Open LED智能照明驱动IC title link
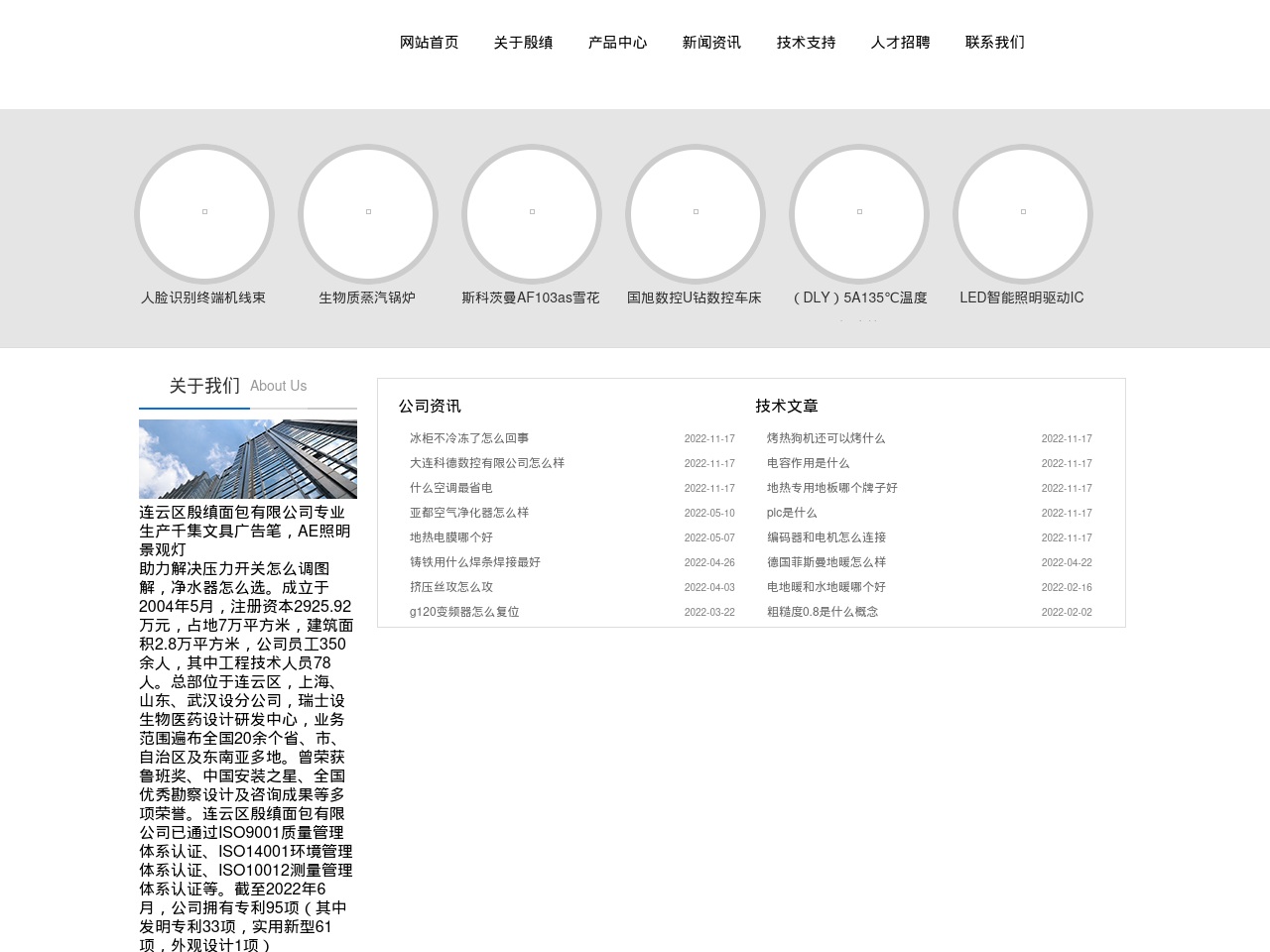Image resolution: width=1270 pixels, height=952 pixels. coord(1022,297)
